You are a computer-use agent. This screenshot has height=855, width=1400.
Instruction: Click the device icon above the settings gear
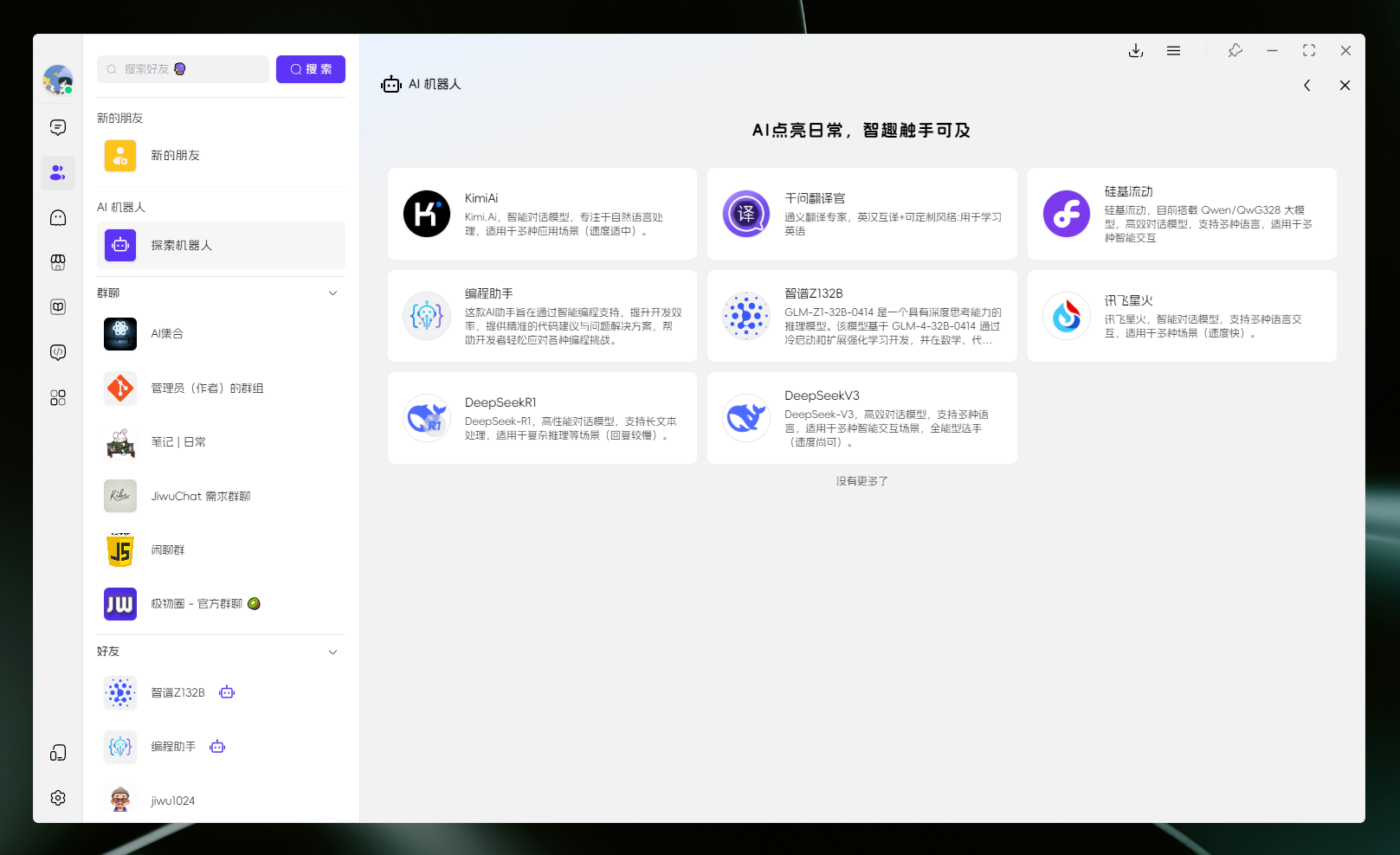[58, 753]
